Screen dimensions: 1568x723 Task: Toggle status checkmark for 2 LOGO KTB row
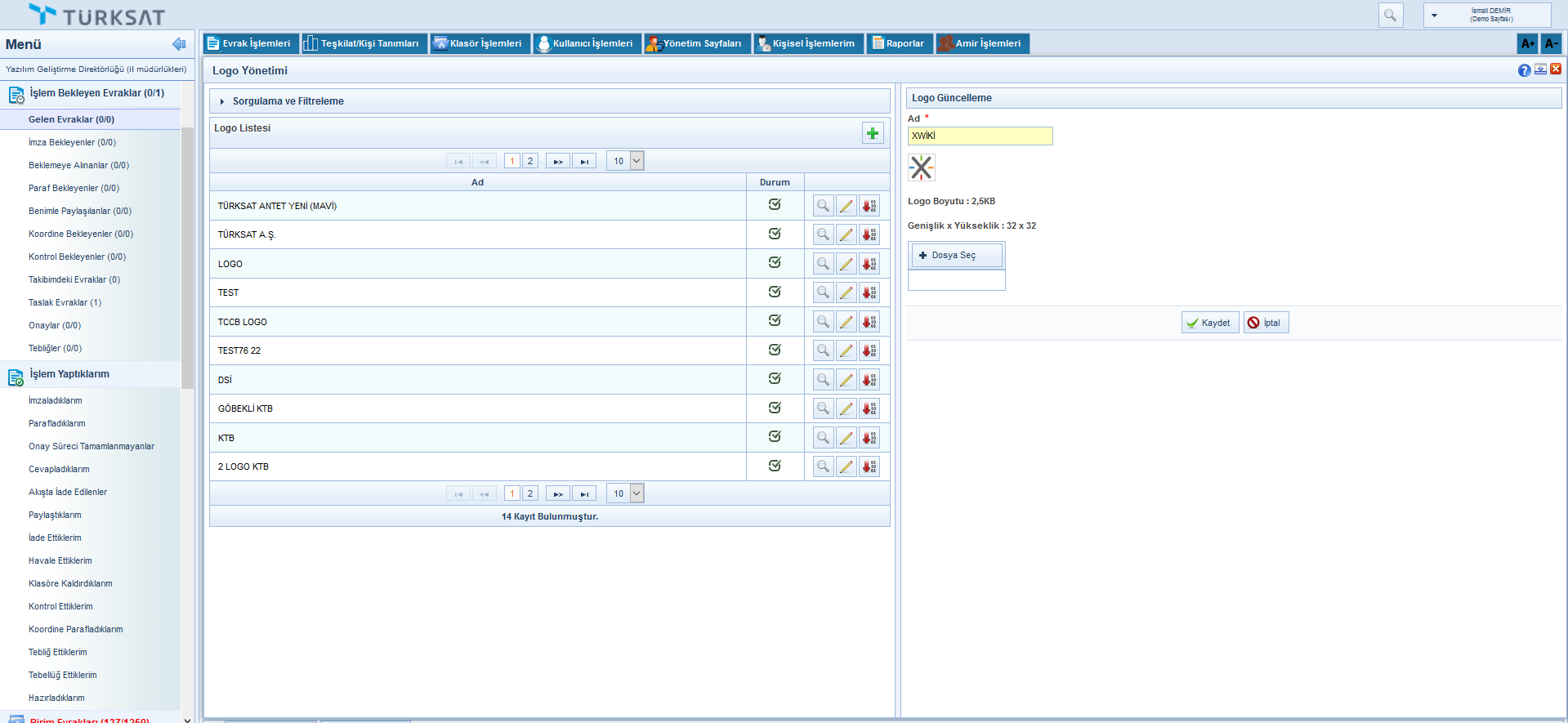coord(775,466)
